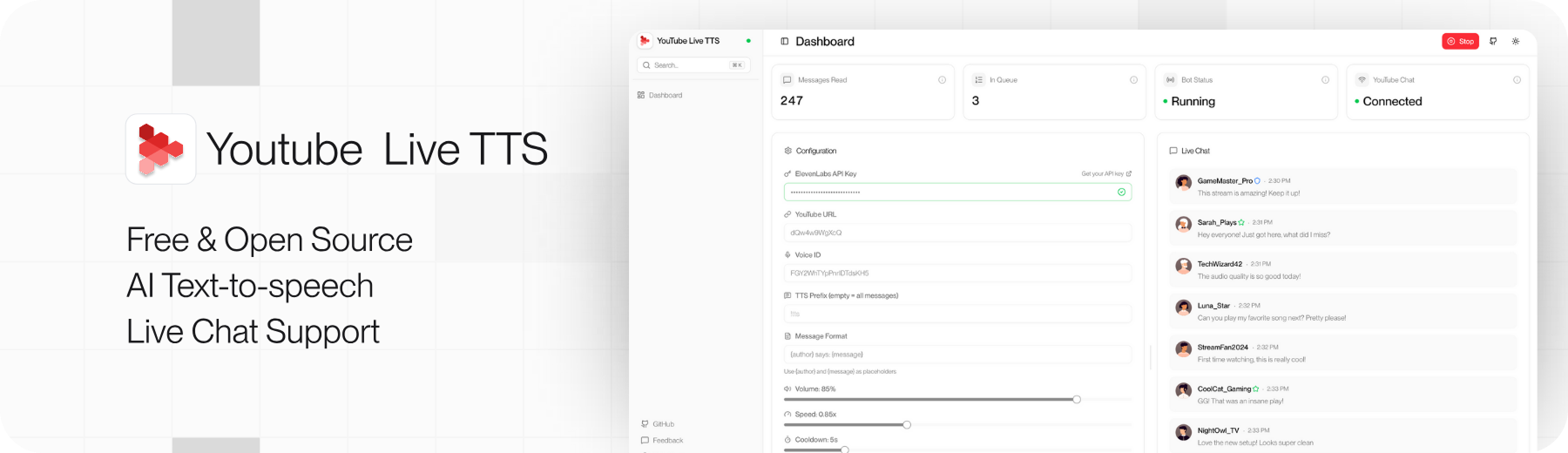The width and height of the screenshot is (1568, 453).
Task: Toggle the sidebar panel icon beside Dashboard title
Action: click(784, 41)
